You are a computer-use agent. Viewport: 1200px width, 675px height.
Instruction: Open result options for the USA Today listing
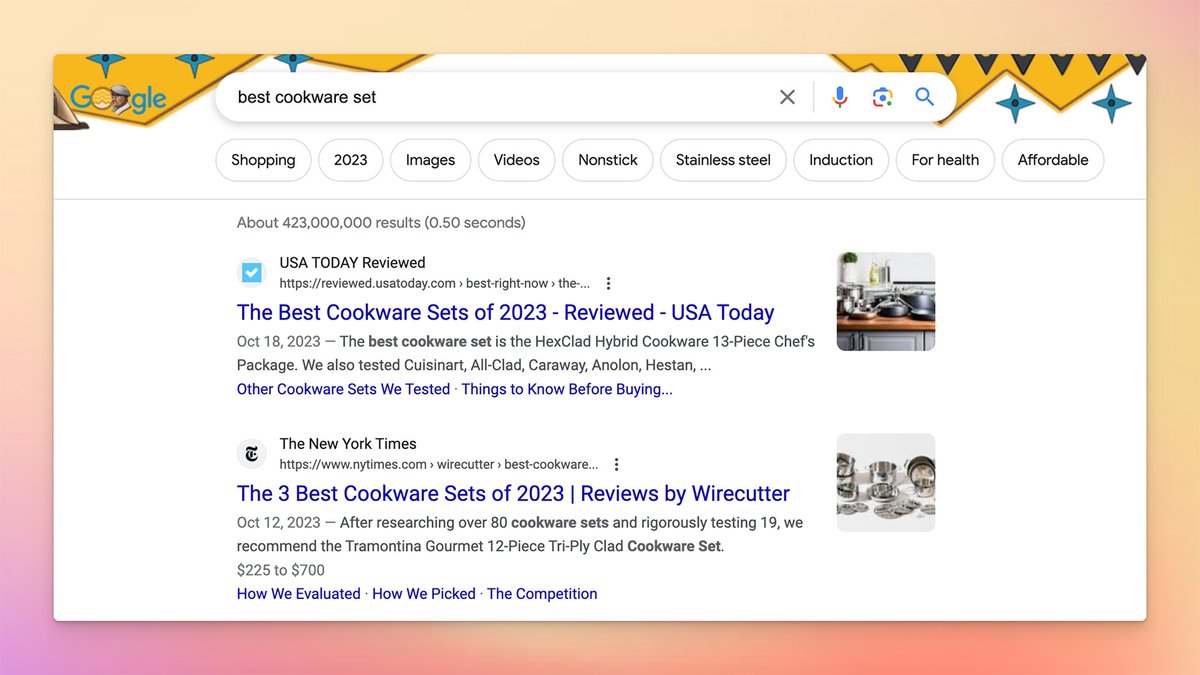609,283
